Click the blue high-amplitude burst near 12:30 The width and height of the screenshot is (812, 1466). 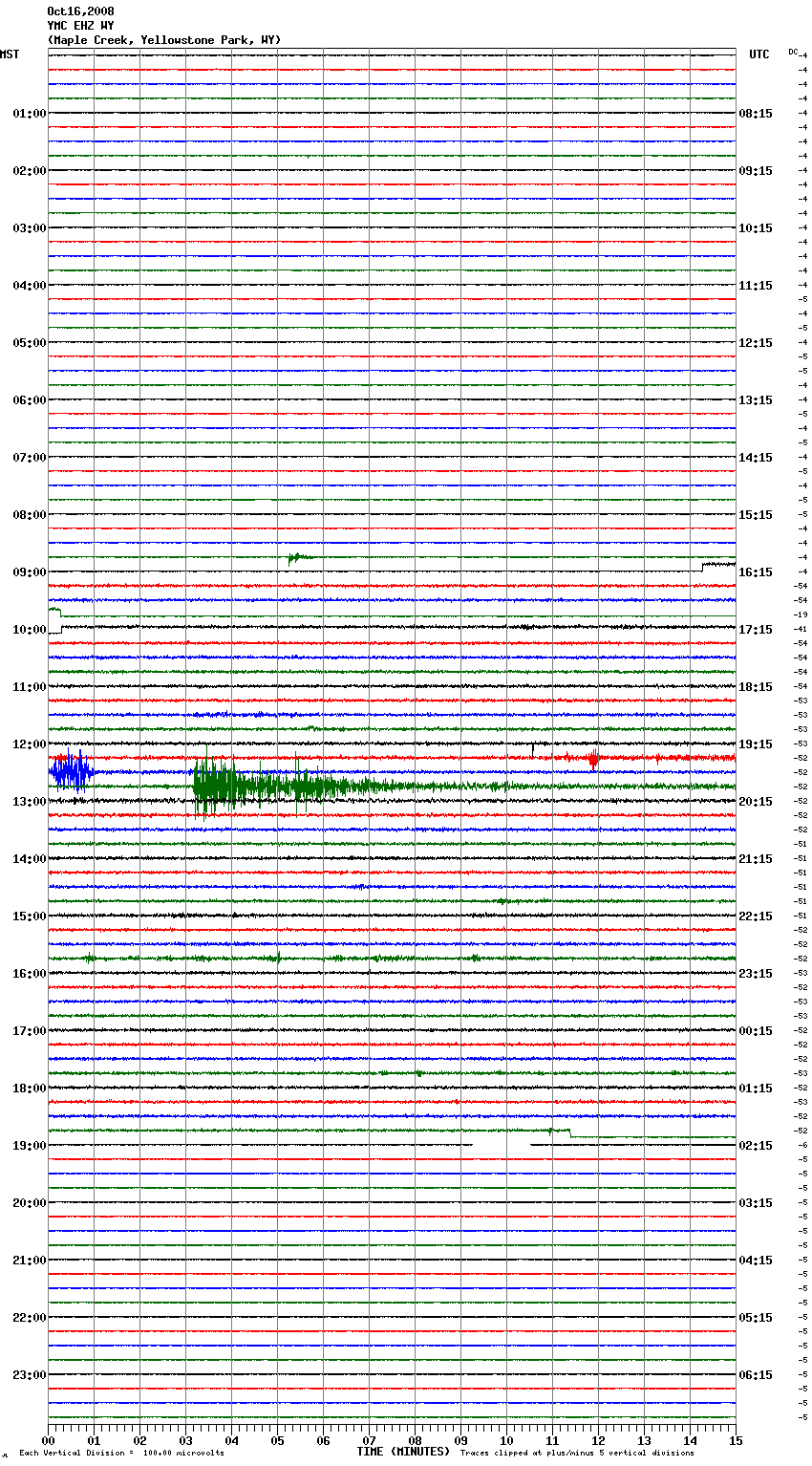[72, 771]
